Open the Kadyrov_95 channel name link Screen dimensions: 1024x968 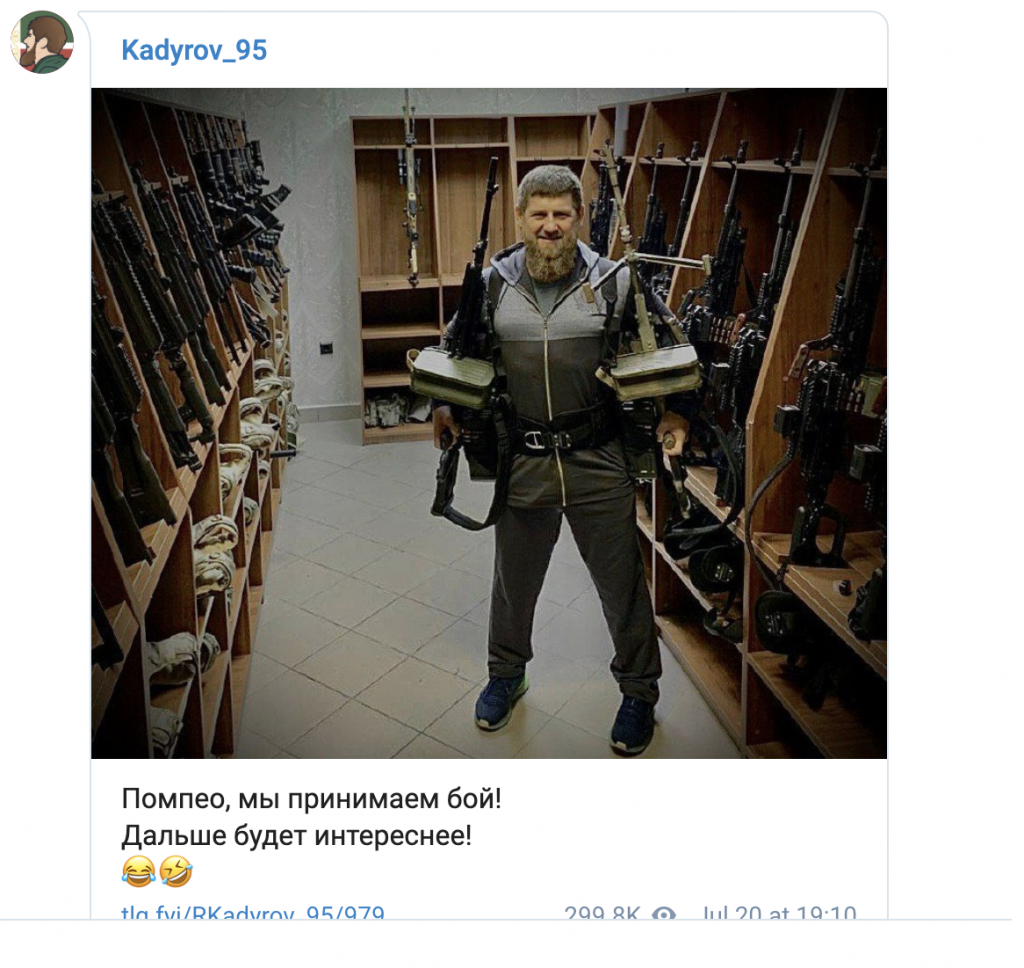point(194,50)
